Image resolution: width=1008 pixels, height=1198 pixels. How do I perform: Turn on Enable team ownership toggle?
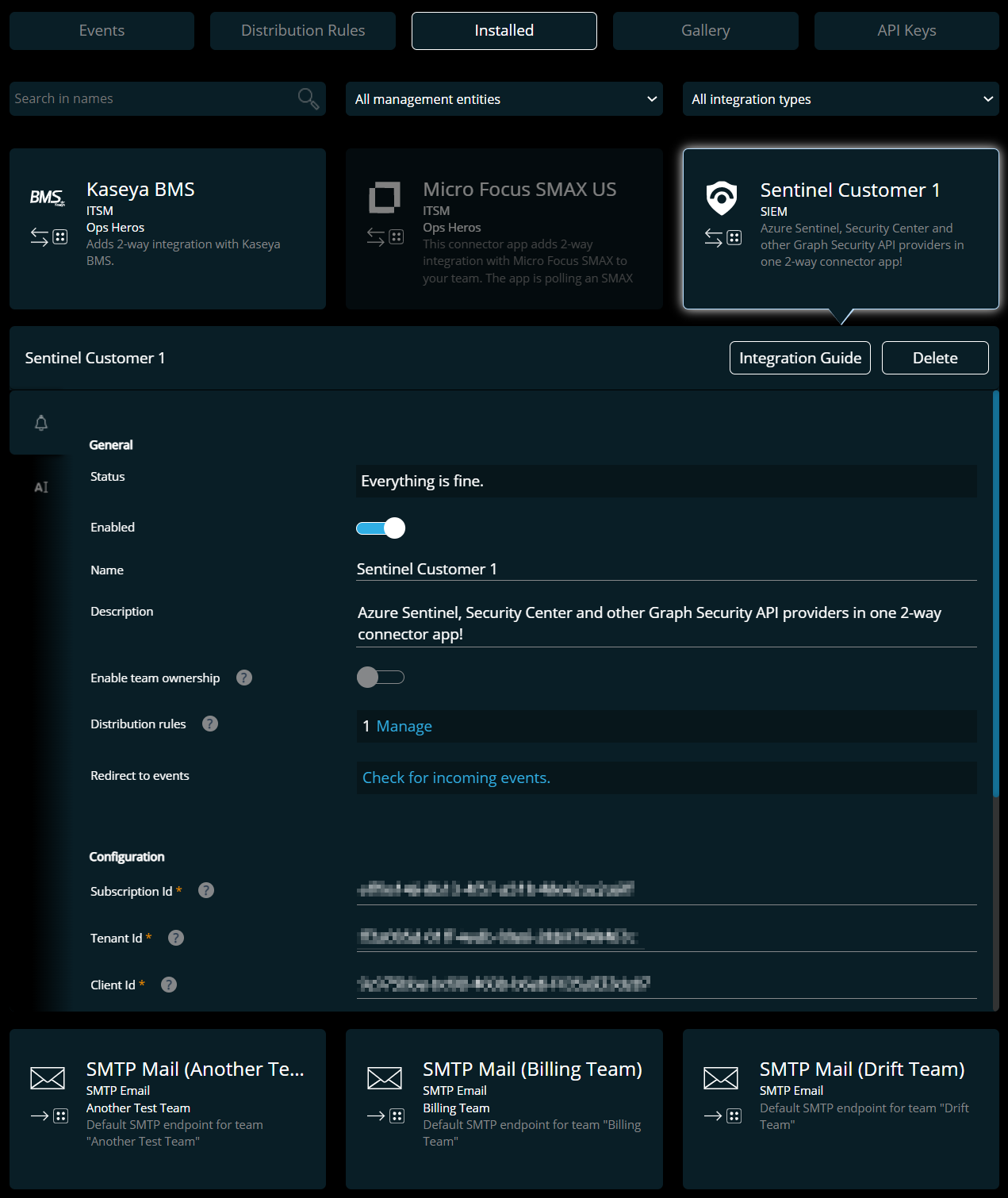pos(381,677)
